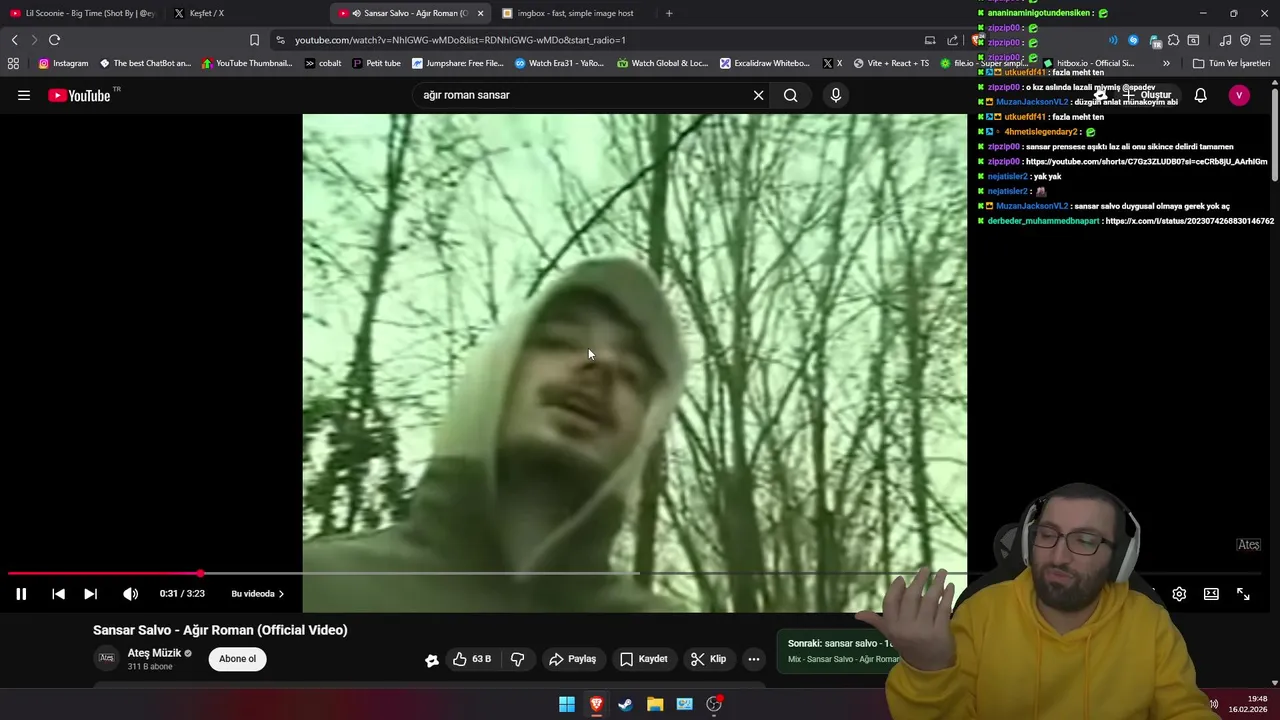This screenshot has width=1280, height=720.
Task: Expand hidden bookmarks with double chevron
Action: click(1166, 63)
